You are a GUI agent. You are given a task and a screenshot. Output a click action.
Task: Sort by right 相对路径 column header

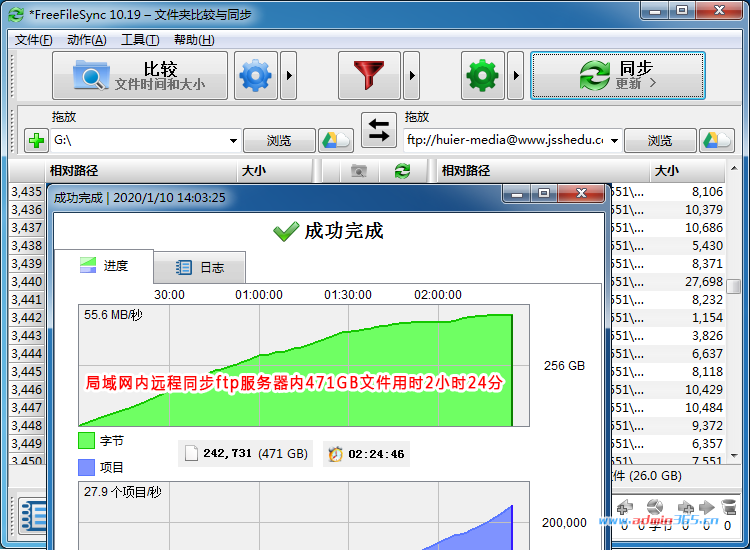point(544,171)
